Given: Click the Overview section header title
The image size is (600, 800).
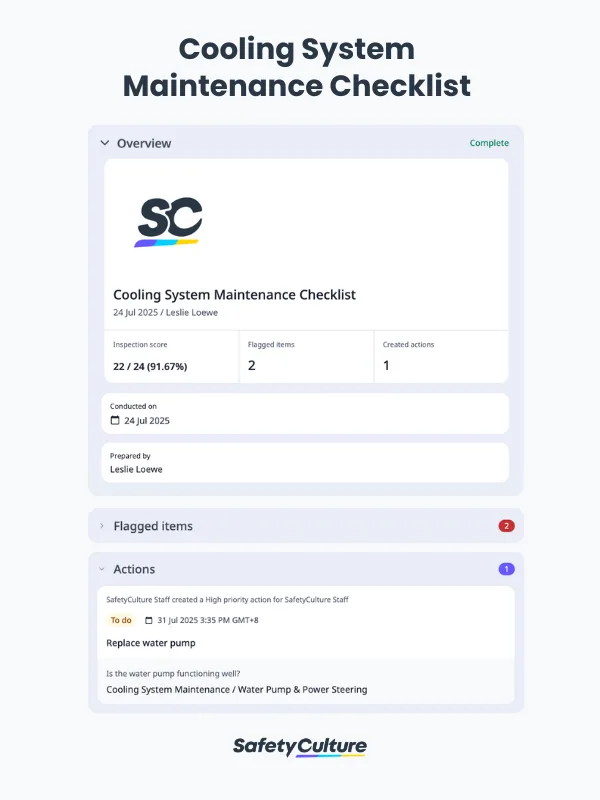Looking at the screenshot, I should pos(144,143).
